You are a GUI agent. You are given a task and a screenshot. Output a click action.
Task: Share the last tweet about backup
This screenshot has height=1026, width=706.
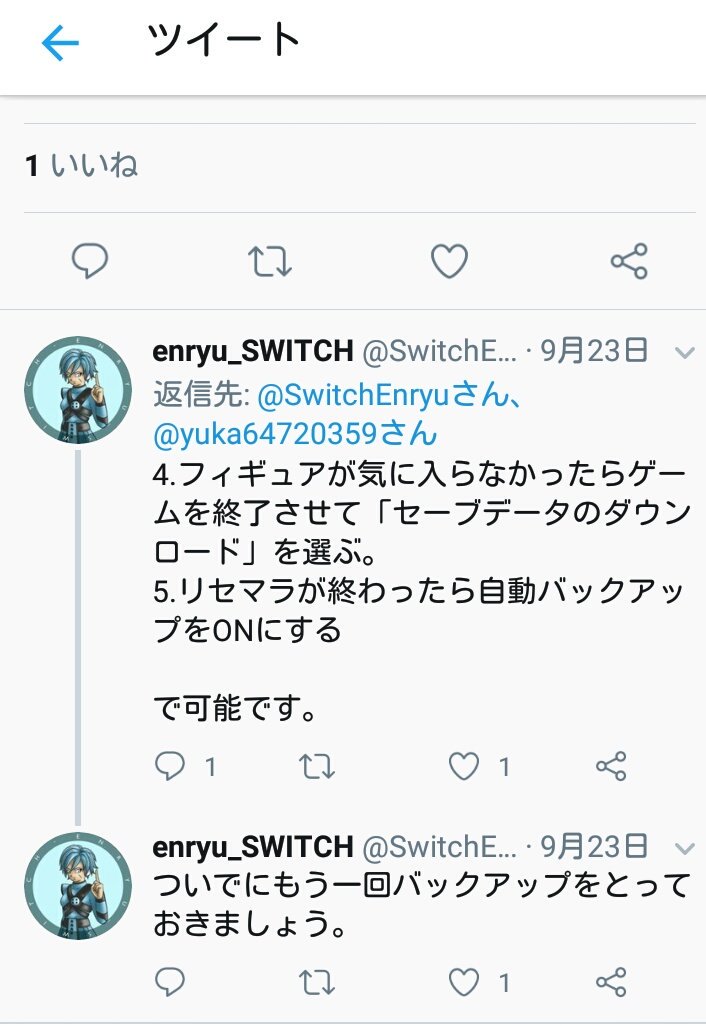pyautogui.click(x=611, y=982)
